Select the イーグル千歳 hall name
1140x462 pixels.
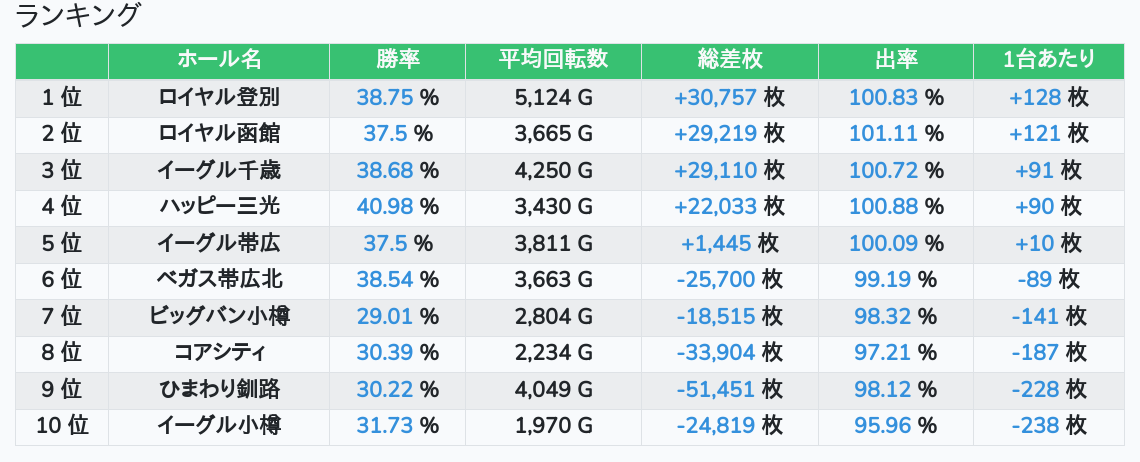(x=219, y=170)
